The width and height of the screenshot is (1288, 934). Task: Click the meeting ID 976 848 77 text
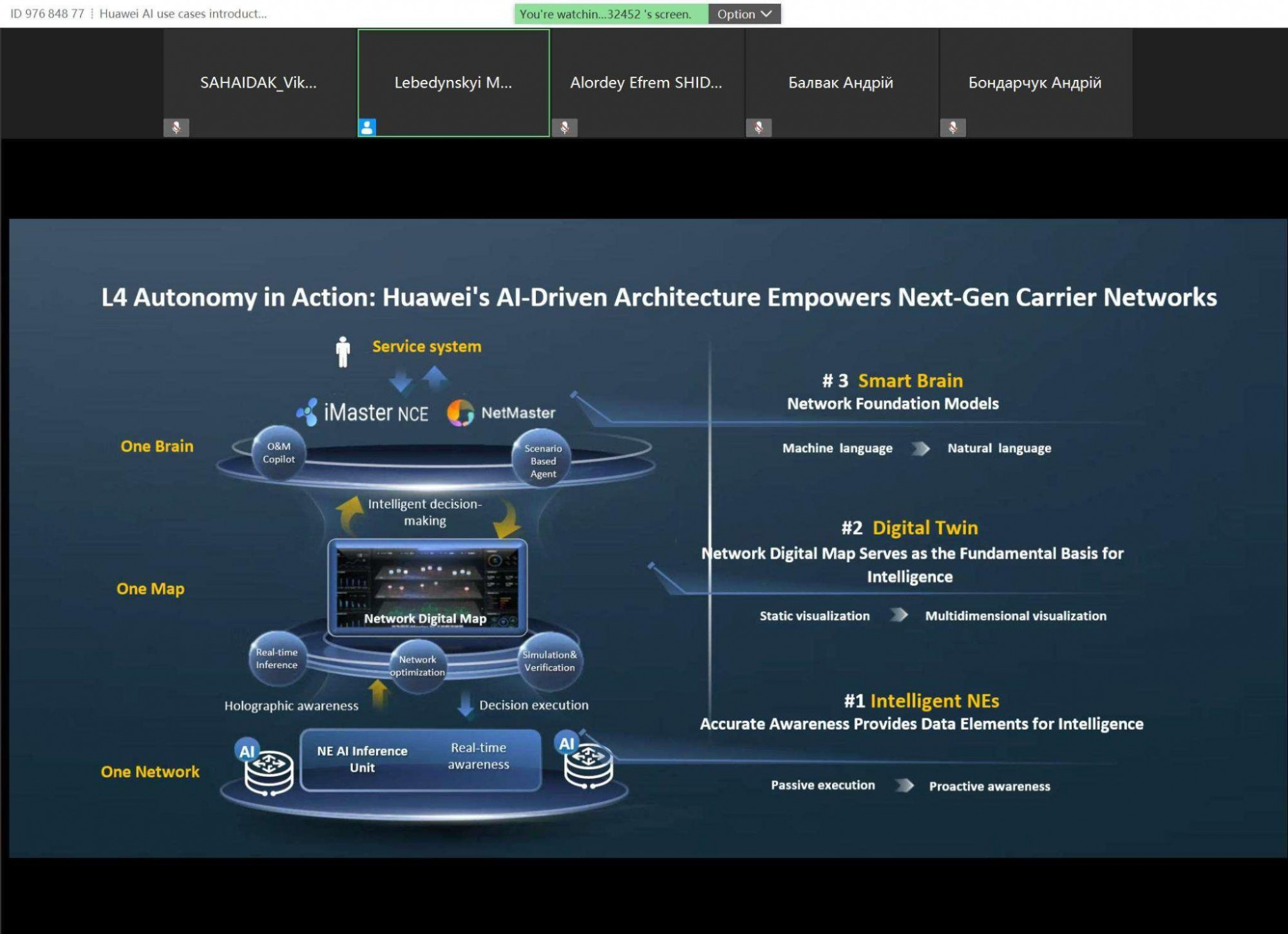[x=47, y=14]
